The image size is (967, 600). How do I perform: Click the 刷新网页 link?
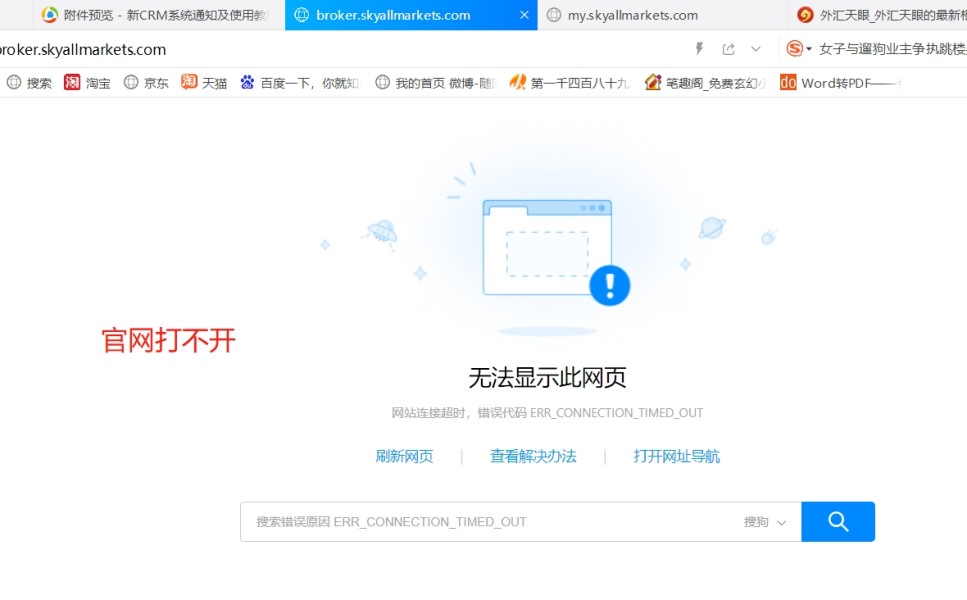click(x=404, y=456)
